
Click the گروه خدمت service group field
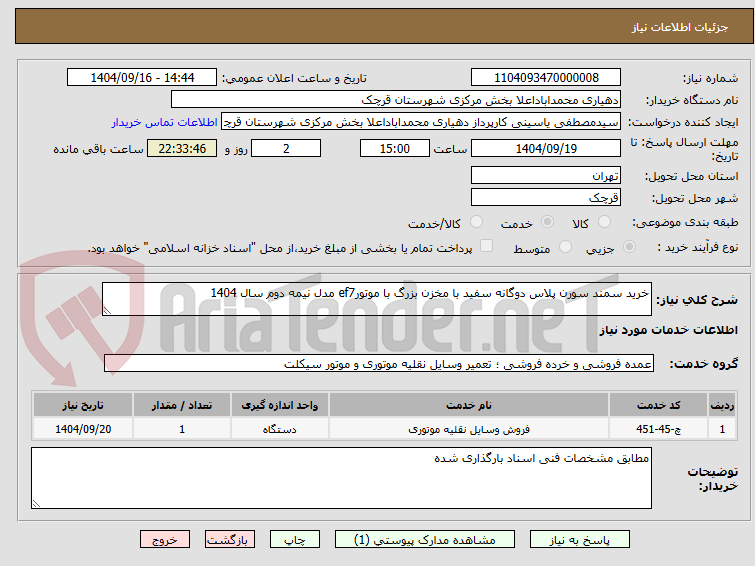click(379, 364)
